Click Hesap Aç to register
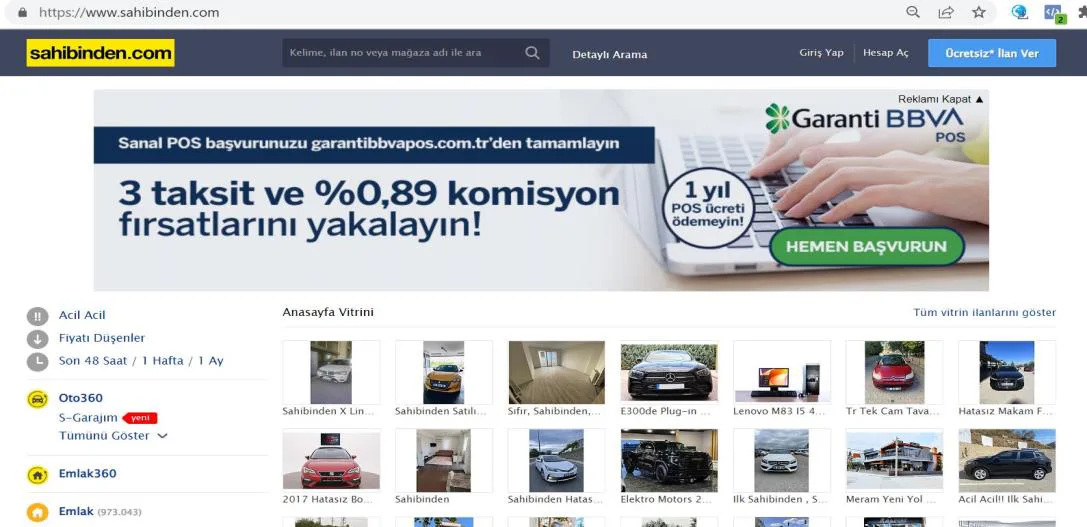The width and height of the screenshot is (1087, 527). [885, 53]
